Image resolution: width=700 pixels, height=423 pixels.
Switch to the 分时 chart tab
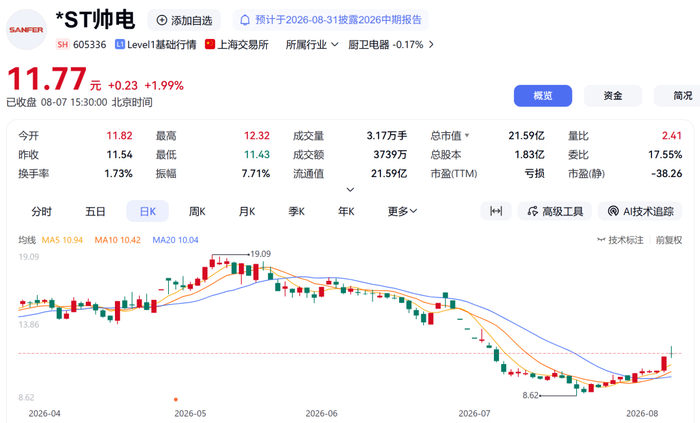click(x=42, y=211)
